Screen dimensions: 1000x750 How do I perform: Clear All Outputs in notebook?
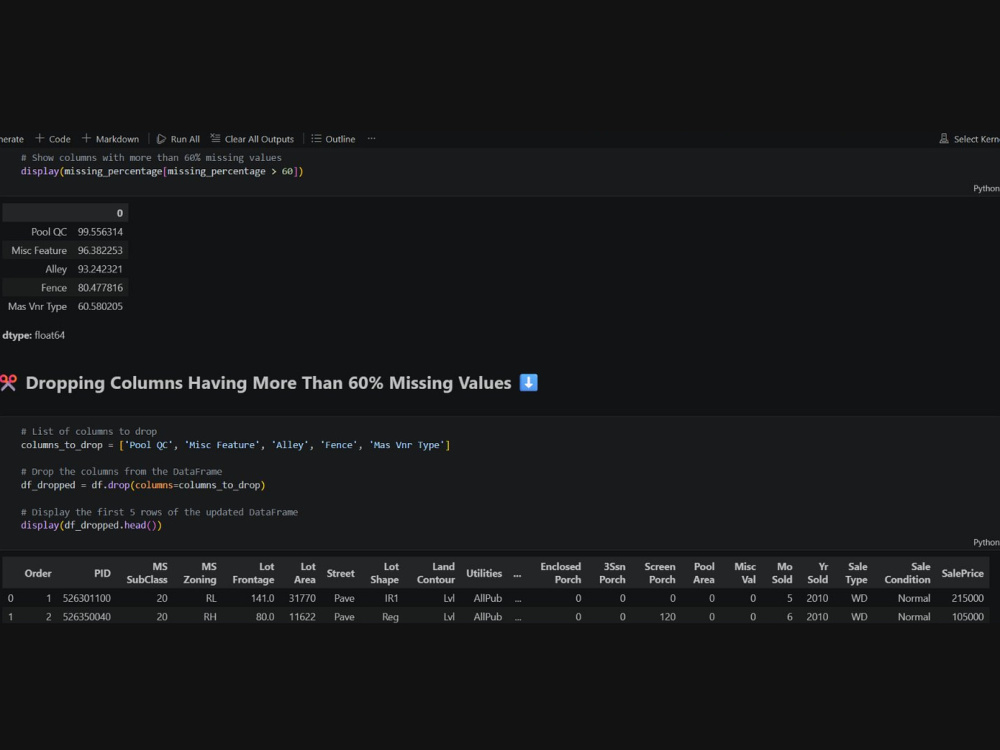[x=253, y=138]
